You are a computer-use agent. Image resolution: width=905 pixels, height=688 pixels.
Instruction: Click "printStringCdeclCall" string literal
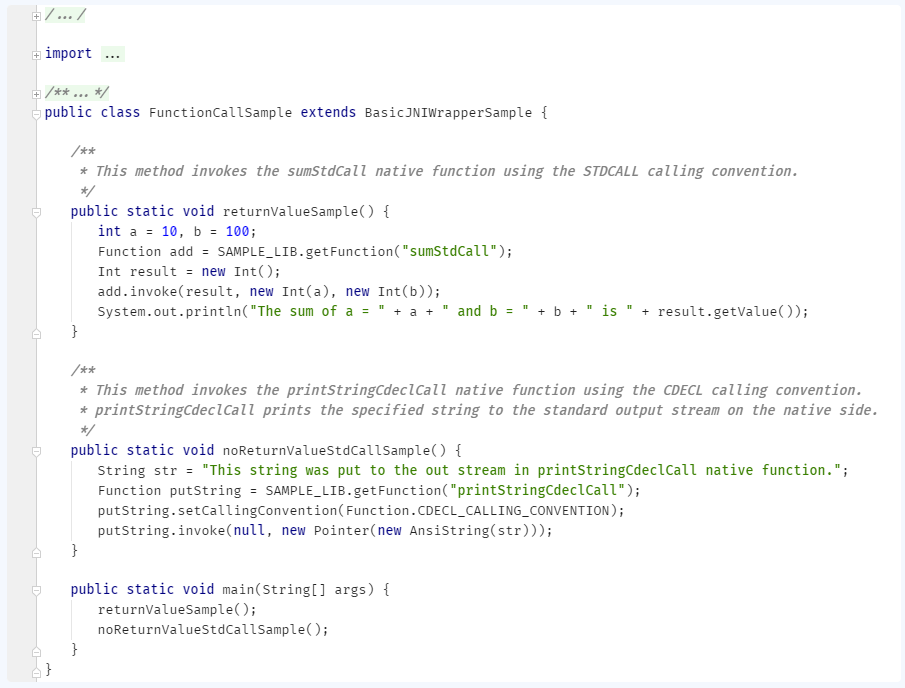537,491
